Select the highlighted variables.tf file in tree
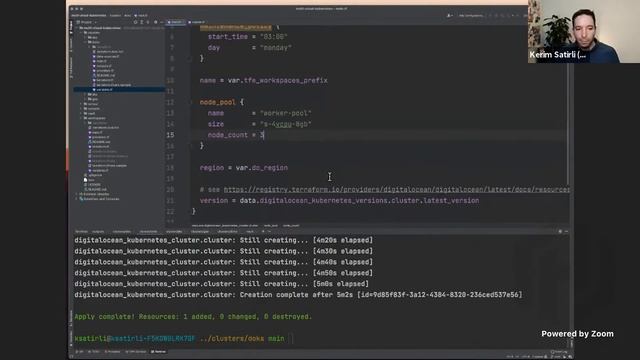The height and width of the screenshot is (360, 640). pos(119,89)
